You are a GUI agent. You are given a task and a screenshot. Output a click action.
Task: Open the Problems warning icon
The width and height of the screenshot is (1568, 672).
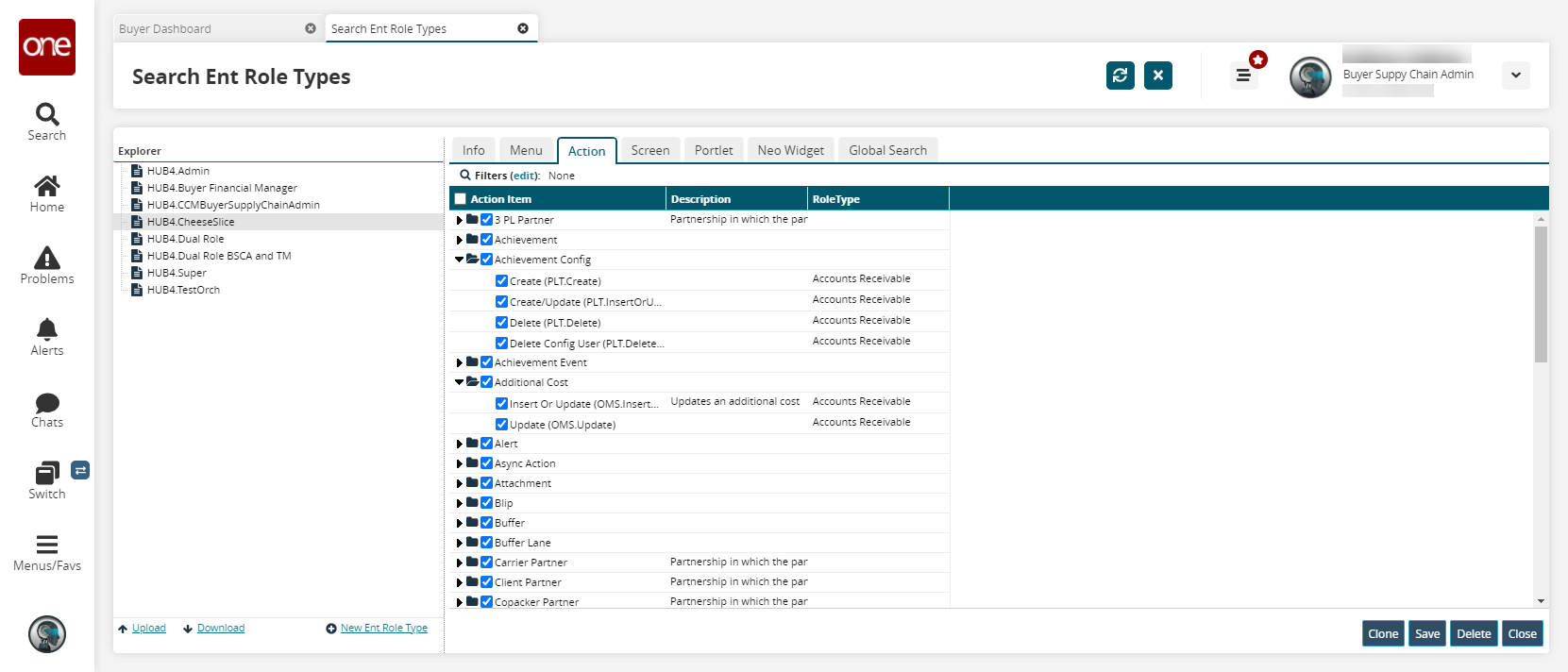point(47,259)
